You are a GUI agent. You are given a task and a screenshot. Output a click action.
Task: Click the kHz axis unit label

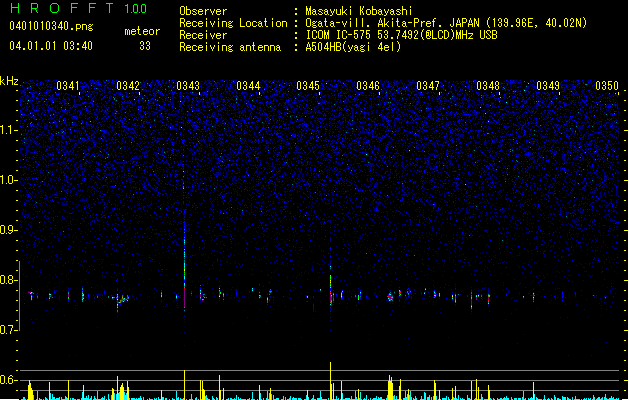point(9,81)
